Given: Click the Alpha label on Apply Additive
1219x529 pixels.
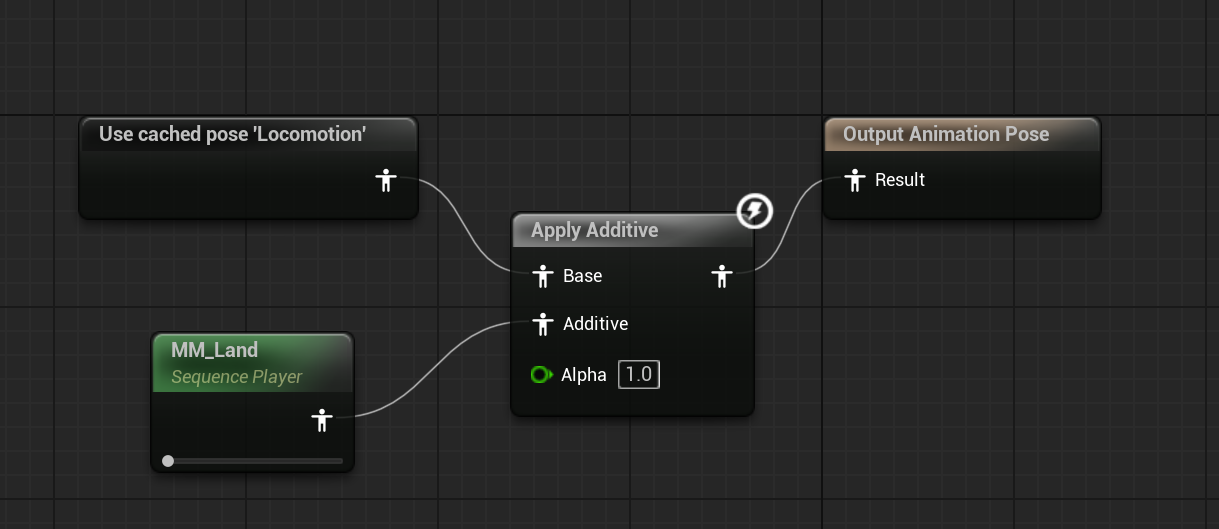Looking at the screenshot, I should click(x=584, y=375).
